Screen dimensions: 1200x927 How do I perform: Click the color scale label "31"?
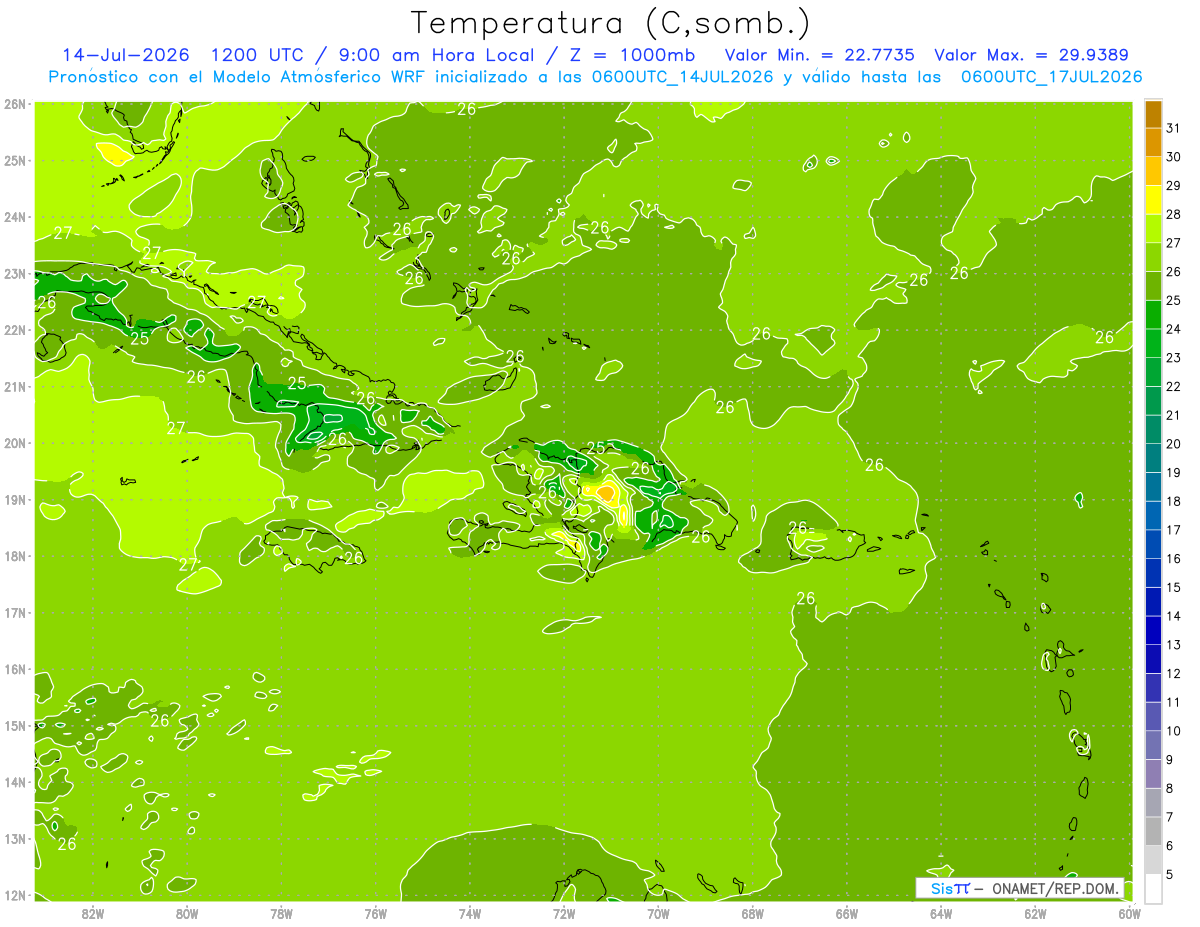coord(1174,128)
